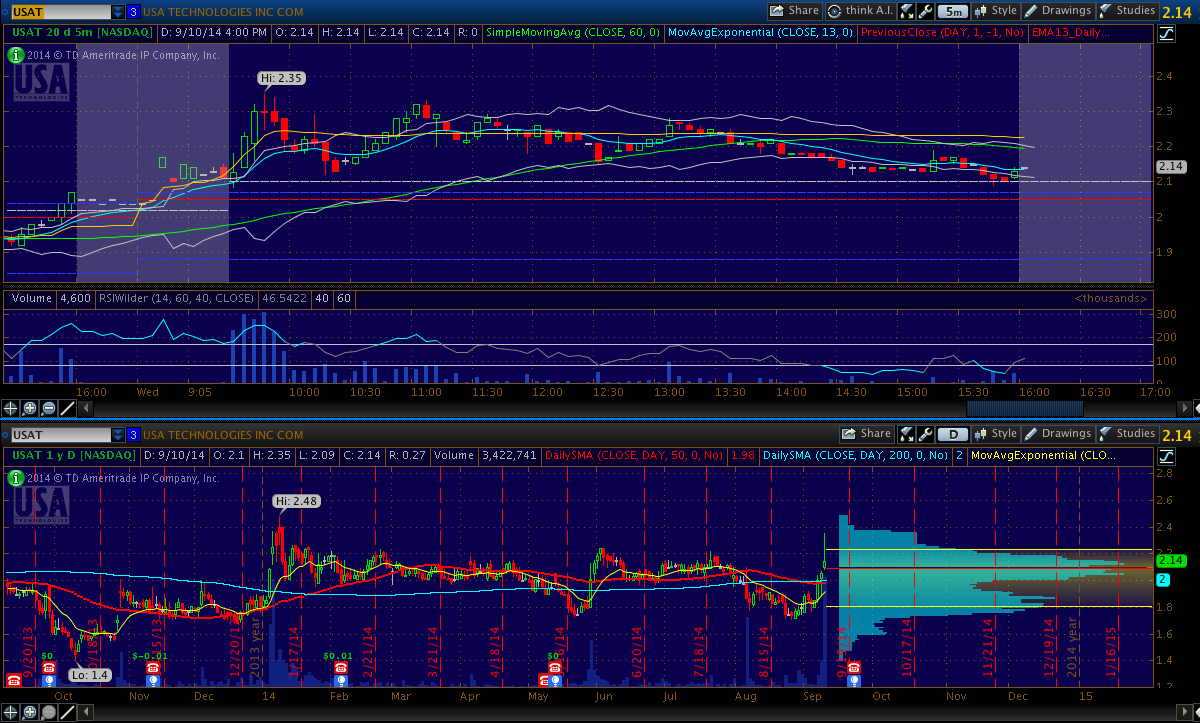The image size is (1200, 723).
Task: Expand the USAT symbol dropdown on lower chart
Action: (119, 435)
